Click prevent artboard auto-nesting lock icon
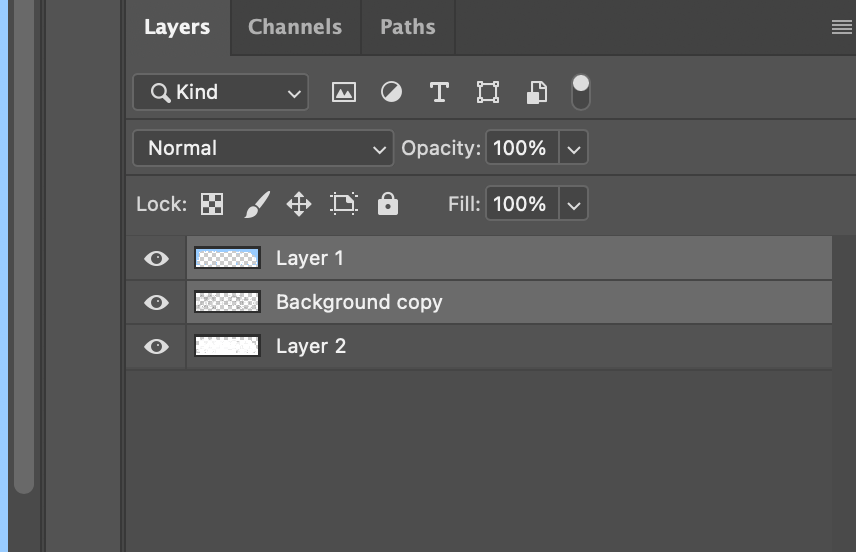 [x=344, y=204]
